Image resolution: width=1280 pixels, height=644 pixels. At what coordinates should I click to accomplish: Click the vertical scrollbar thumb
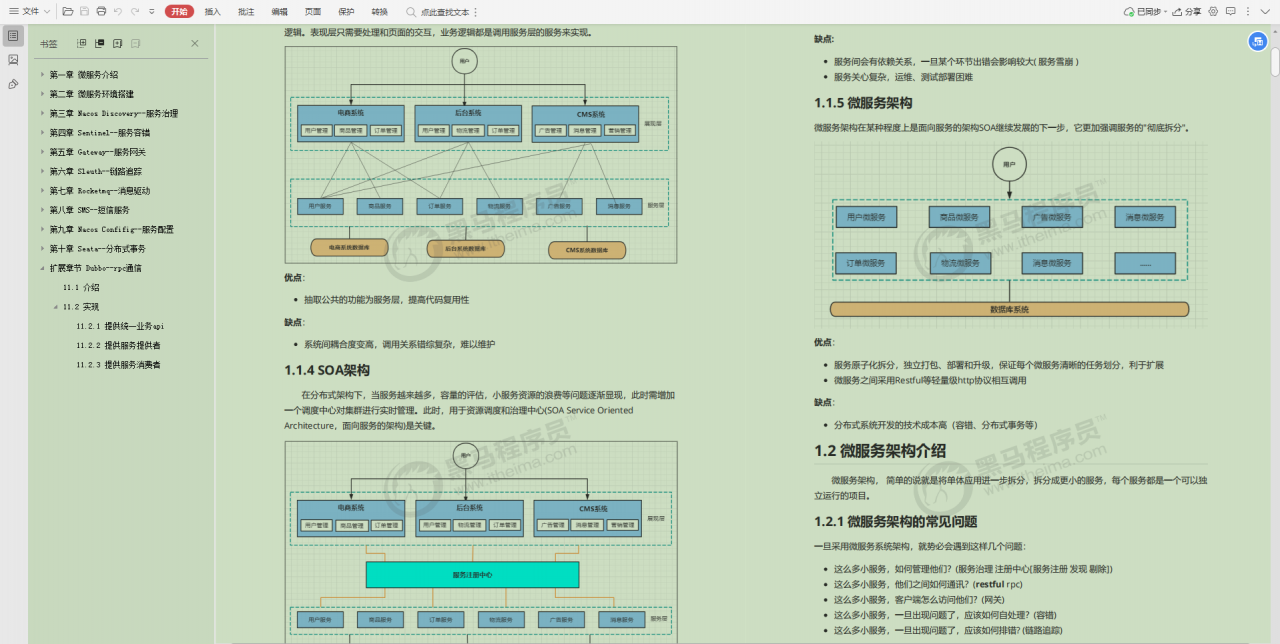(x=1274, y=61)
